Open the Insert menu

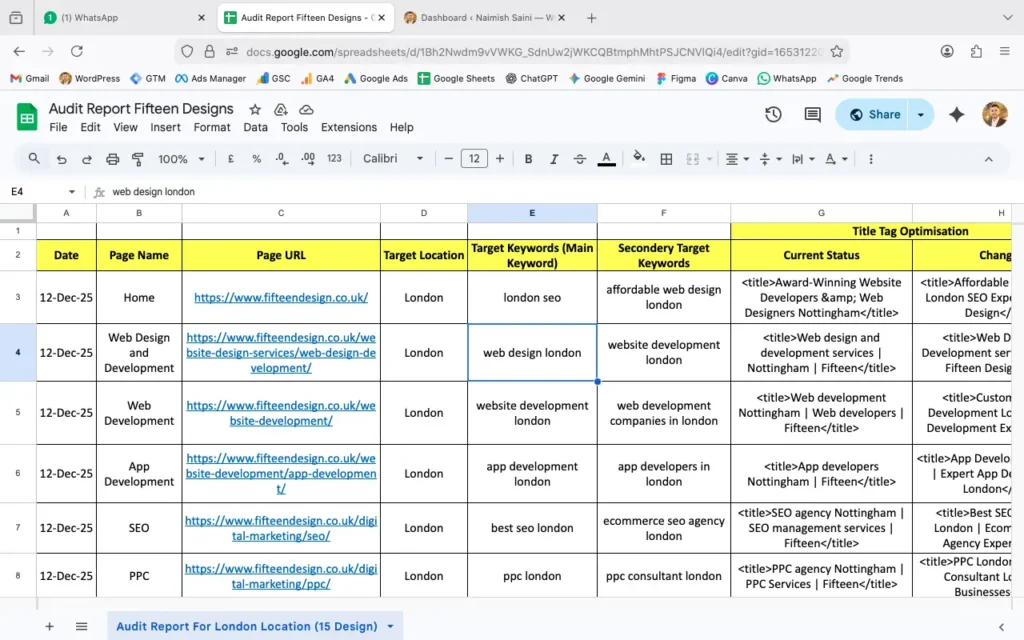165,127
